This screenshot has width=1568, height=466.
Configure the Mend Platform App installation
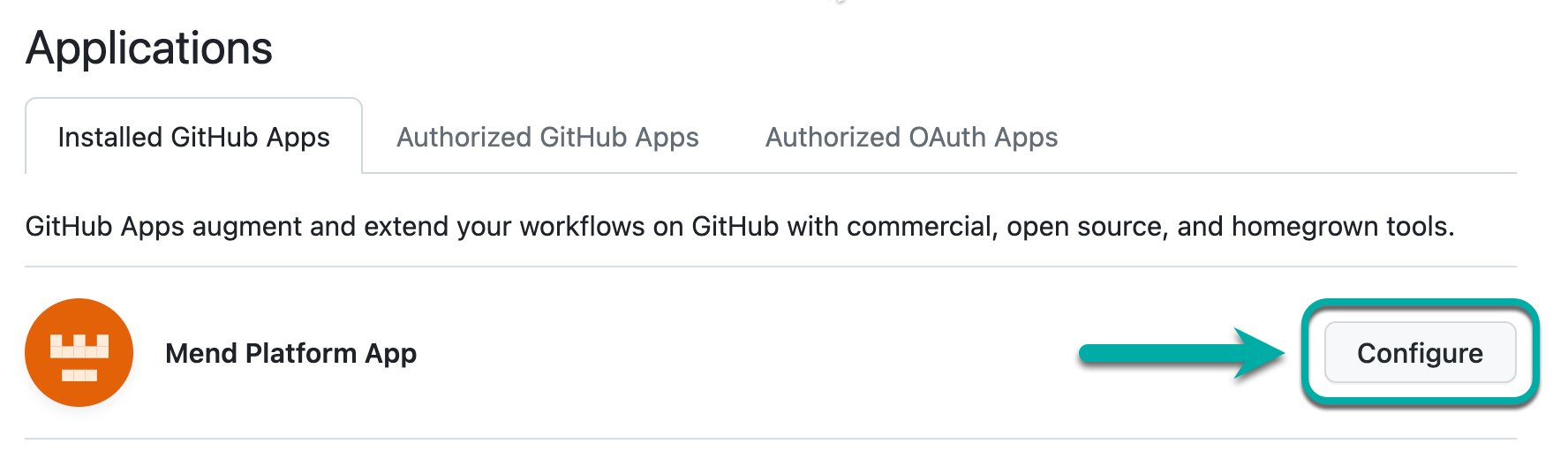tap(1420, 353)
